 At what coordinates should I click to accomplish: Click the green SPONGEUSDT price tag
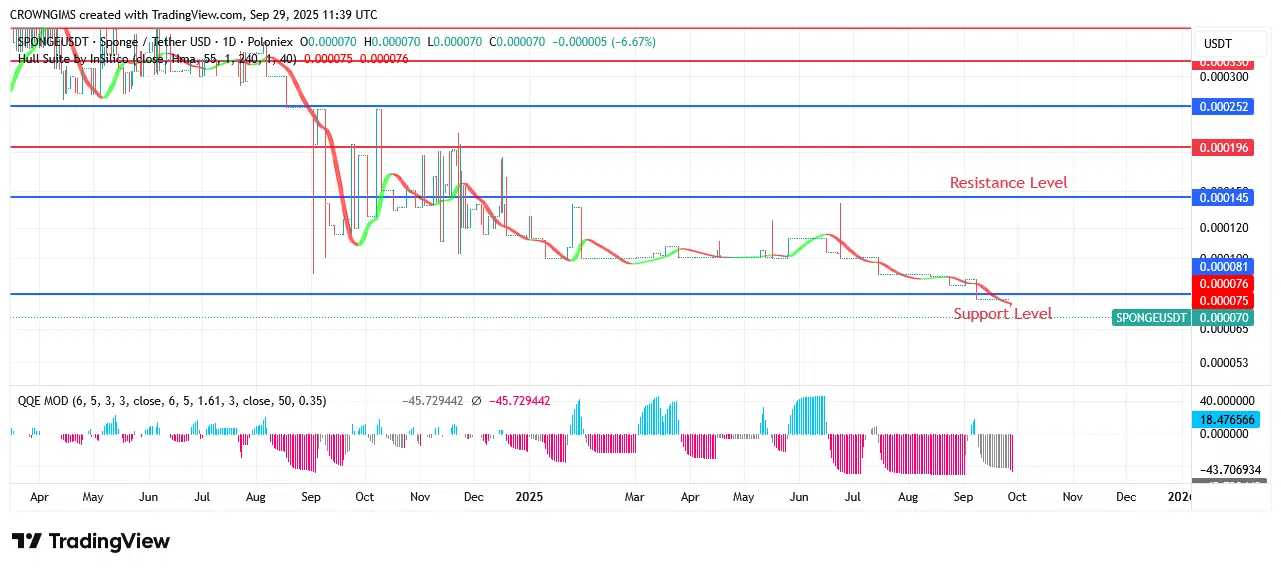pyautogui.click(x=1151, y=318)
